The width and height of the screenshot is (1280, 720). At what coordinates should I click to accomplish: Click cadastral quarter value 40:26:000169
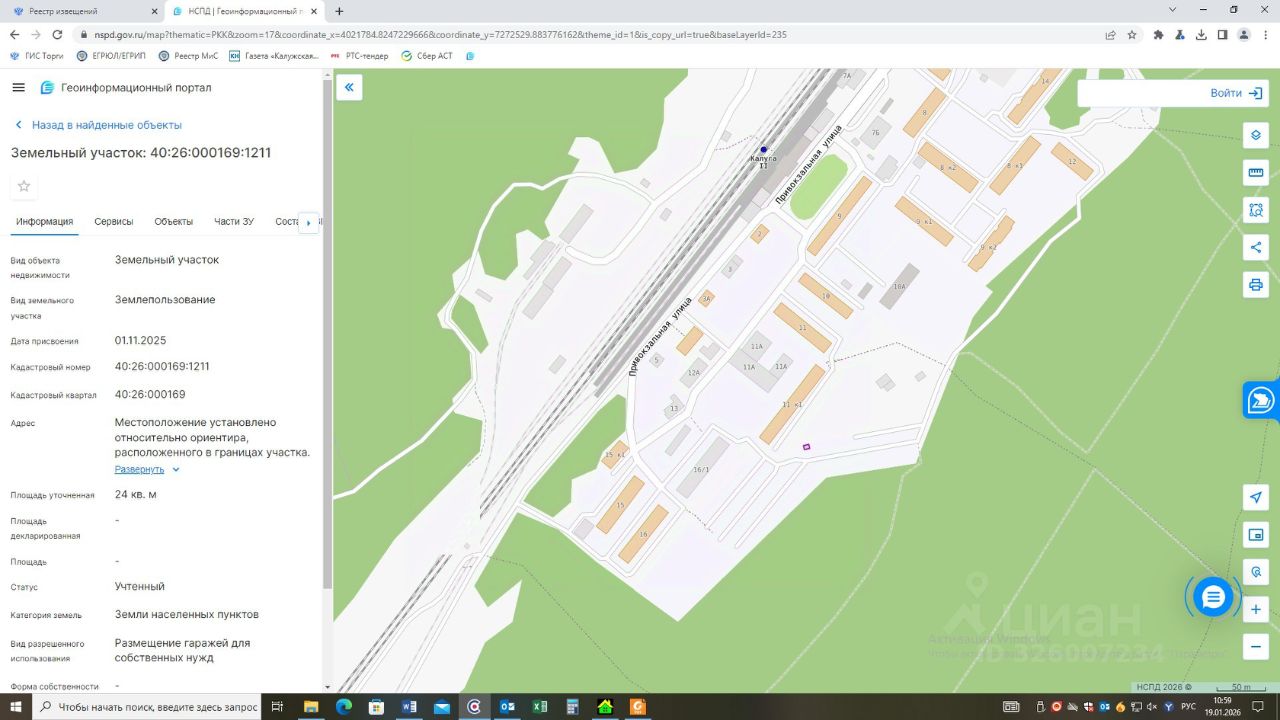[x=150, y=394]
